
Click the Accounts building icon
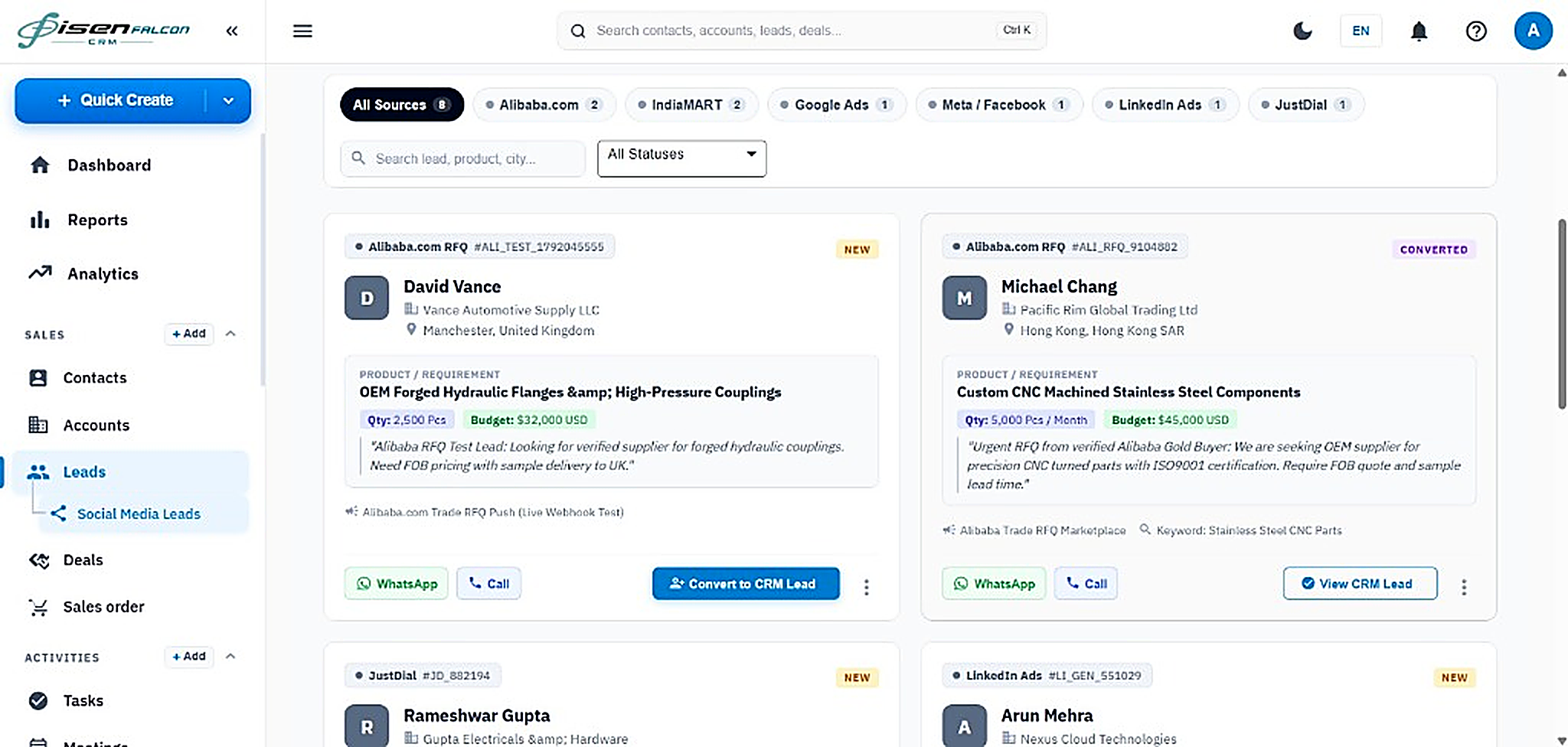[38, 425]
